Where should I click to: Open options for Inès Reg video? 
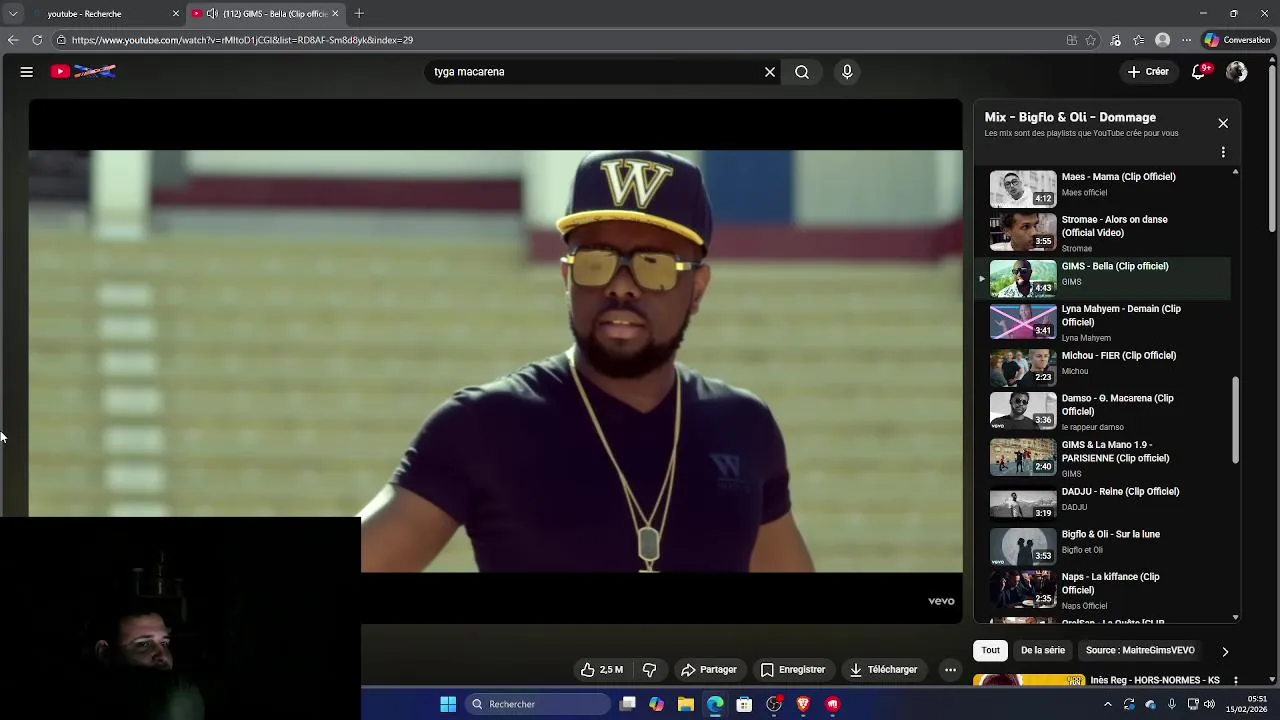[x=1236, y=680]
